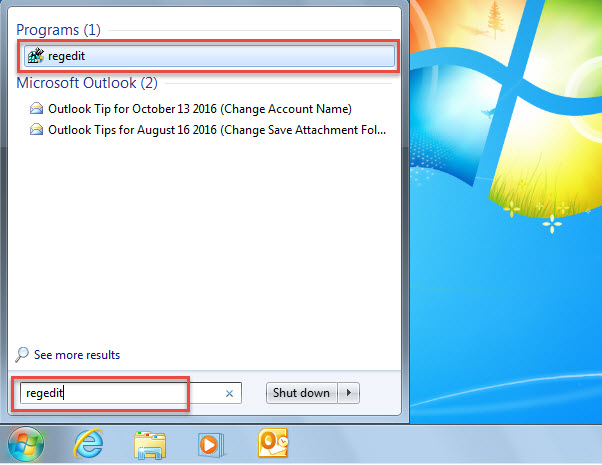Open Windows Explorer folder from the taskbar
602x465 pixels.
(x=150, y=445)
